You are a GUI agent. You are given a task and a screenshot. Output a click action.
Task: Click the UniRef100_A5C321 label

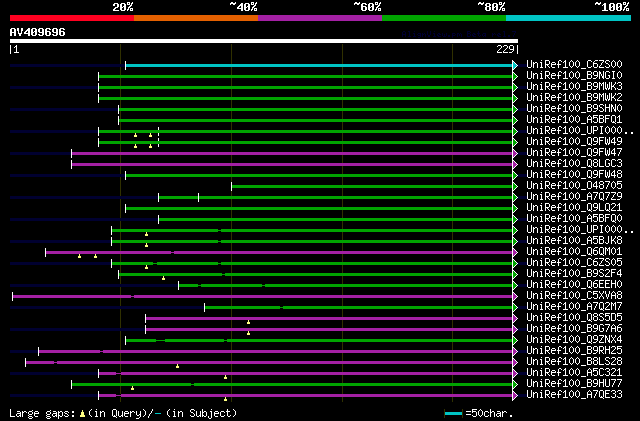coord(574,373)
